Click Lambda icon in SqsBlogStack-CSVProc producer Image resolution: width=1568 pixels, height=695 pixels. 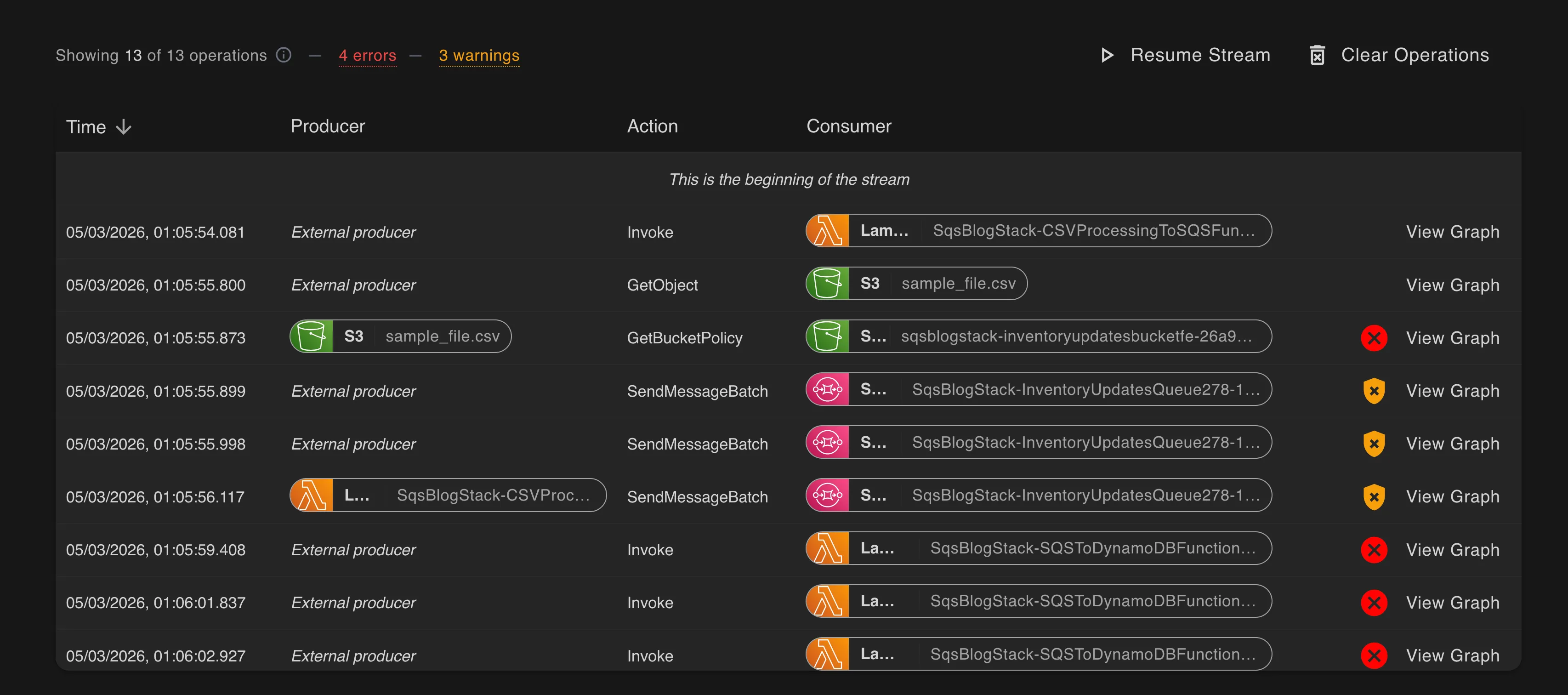pos(312,496)
